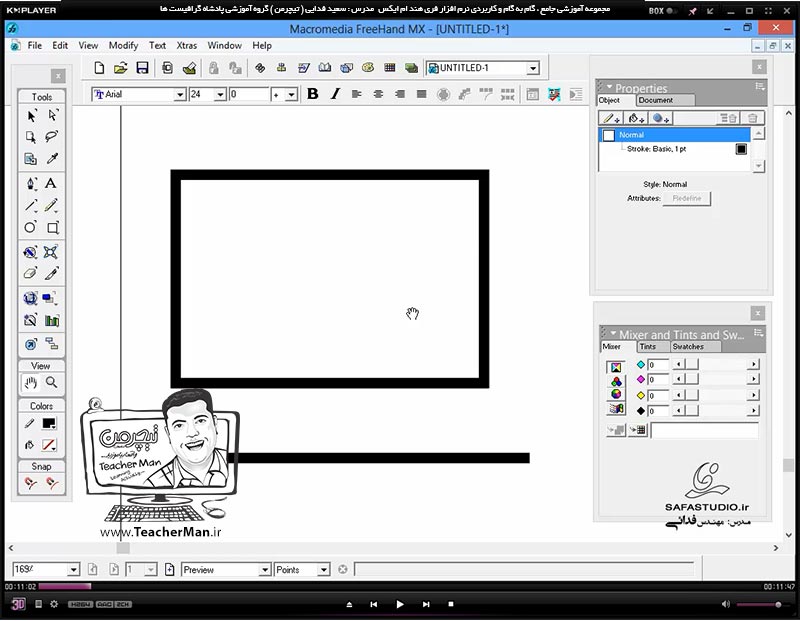Select the Hand tool in View section
The height and width of the screenshot is (621, 800).
(31, 383)
